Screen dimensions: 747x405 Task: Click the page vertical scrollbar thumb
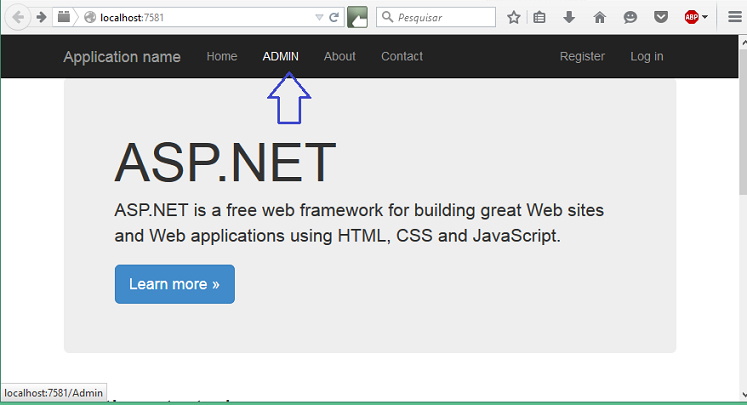(x=743, y=122)
